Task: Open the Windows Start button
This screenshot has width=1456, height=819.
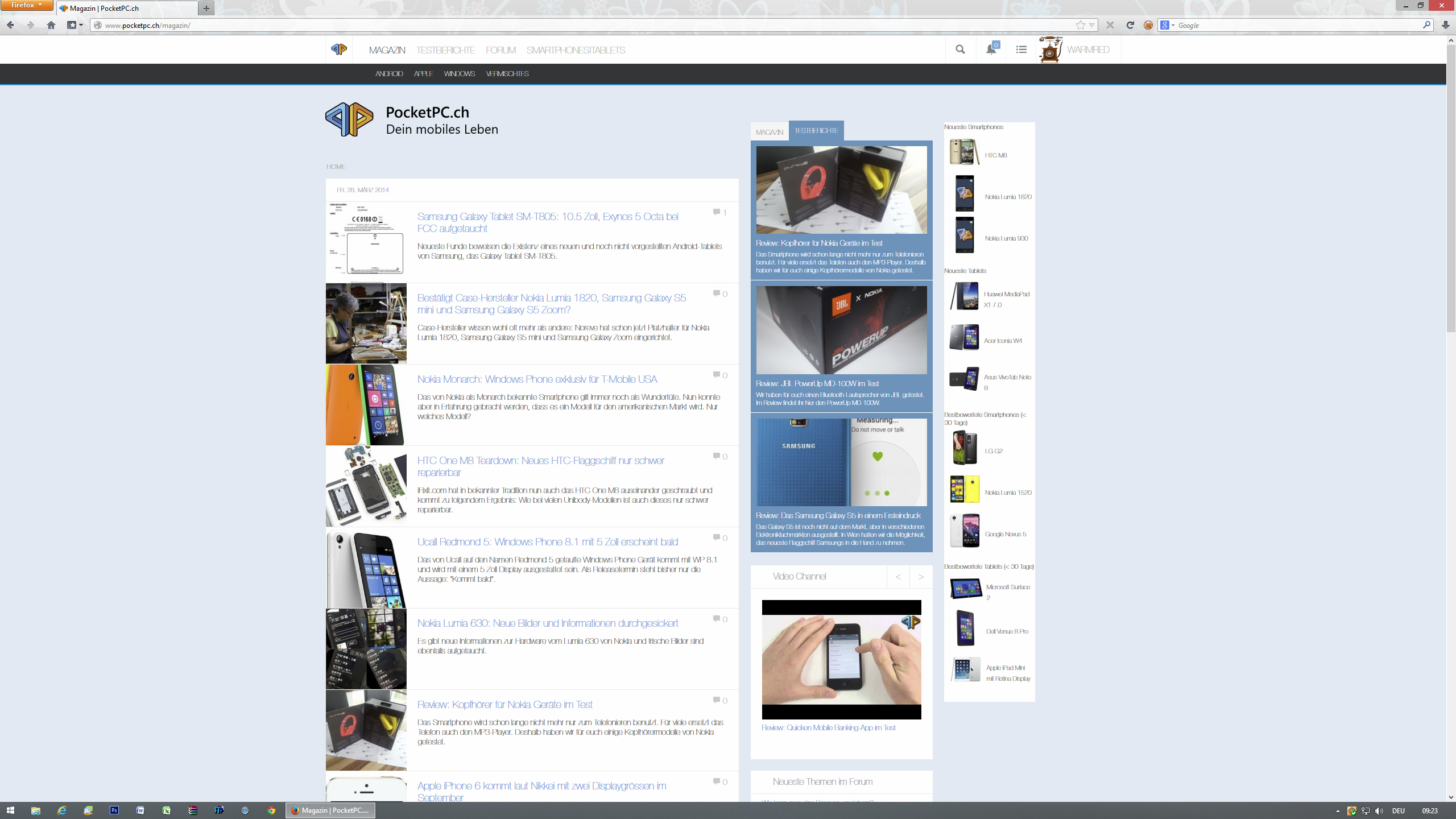Action: pos(10,810)
